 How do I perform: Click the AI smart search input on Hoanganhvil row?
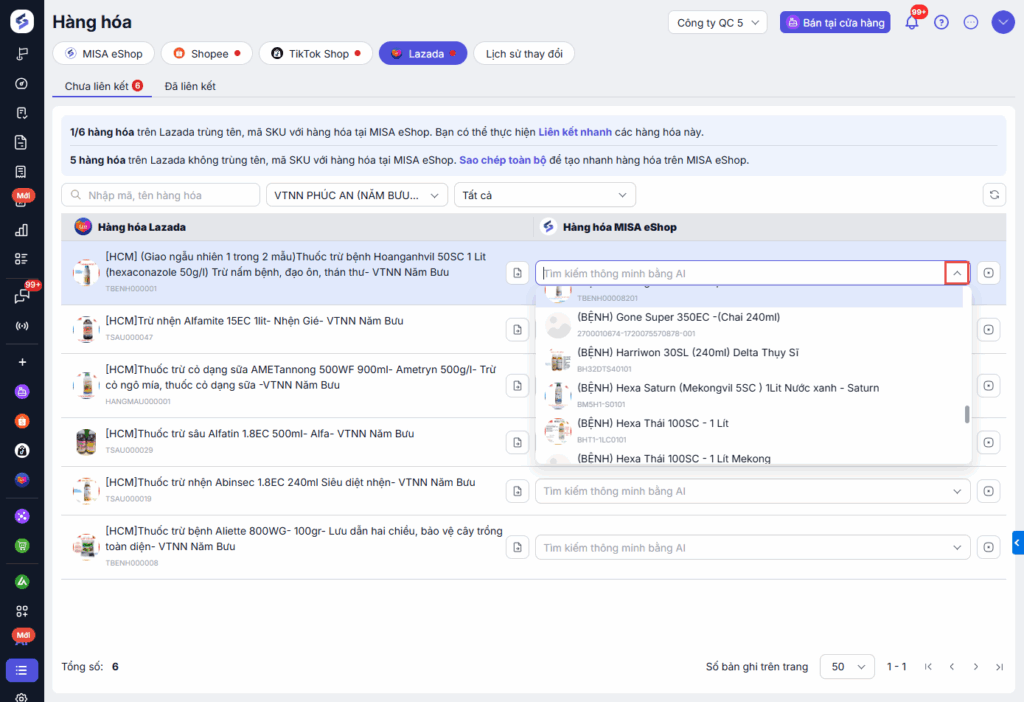coord(741,273)
